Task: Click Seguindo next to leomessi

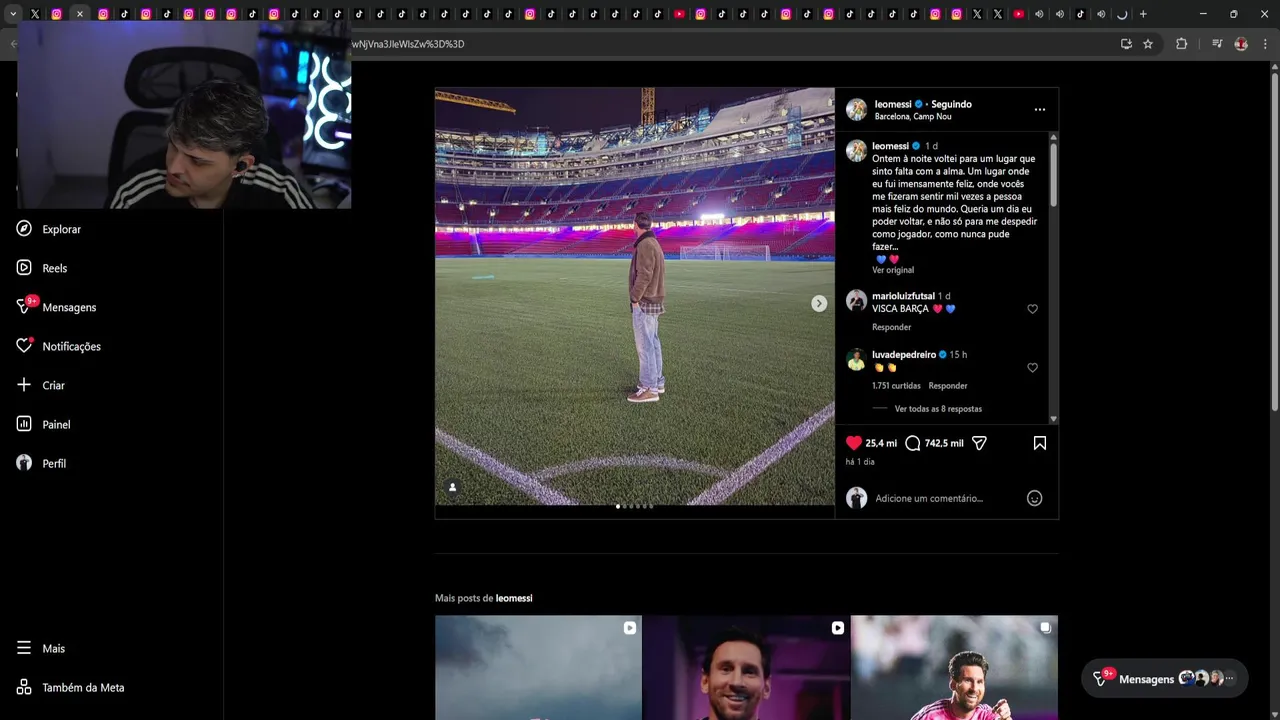Action: (951, 104)
